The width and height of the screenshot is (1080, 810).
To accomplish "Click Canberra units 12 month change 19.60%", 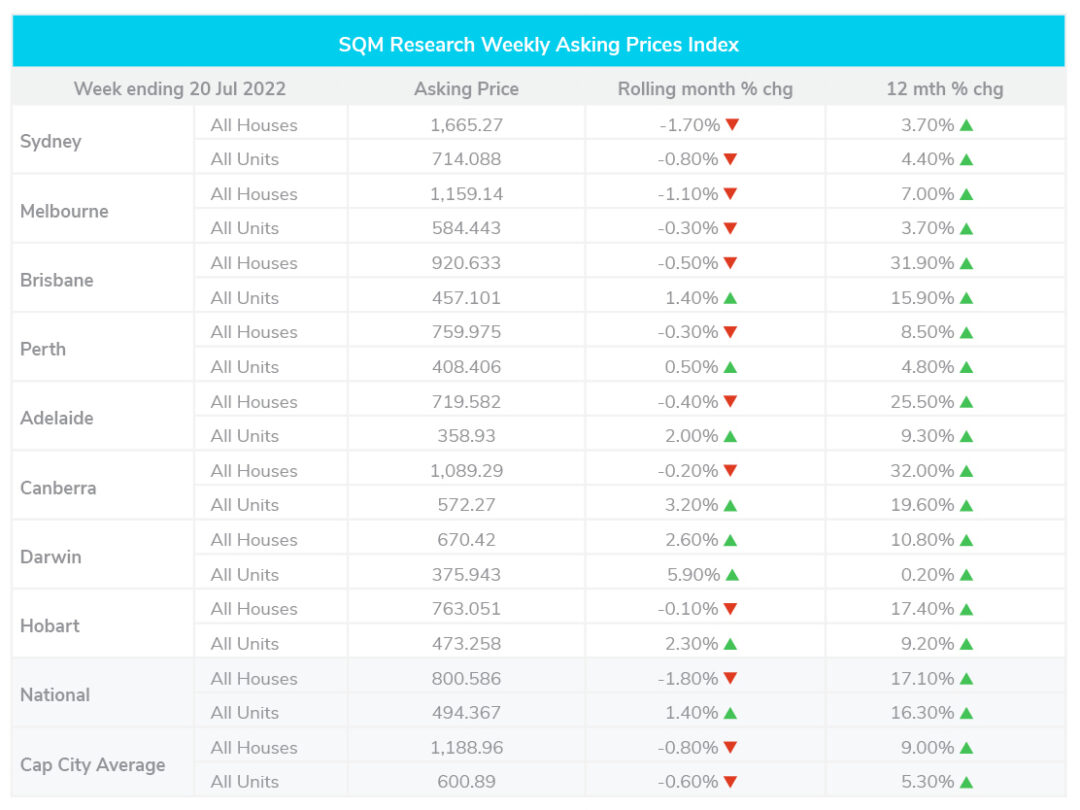I will coord(922,505).
